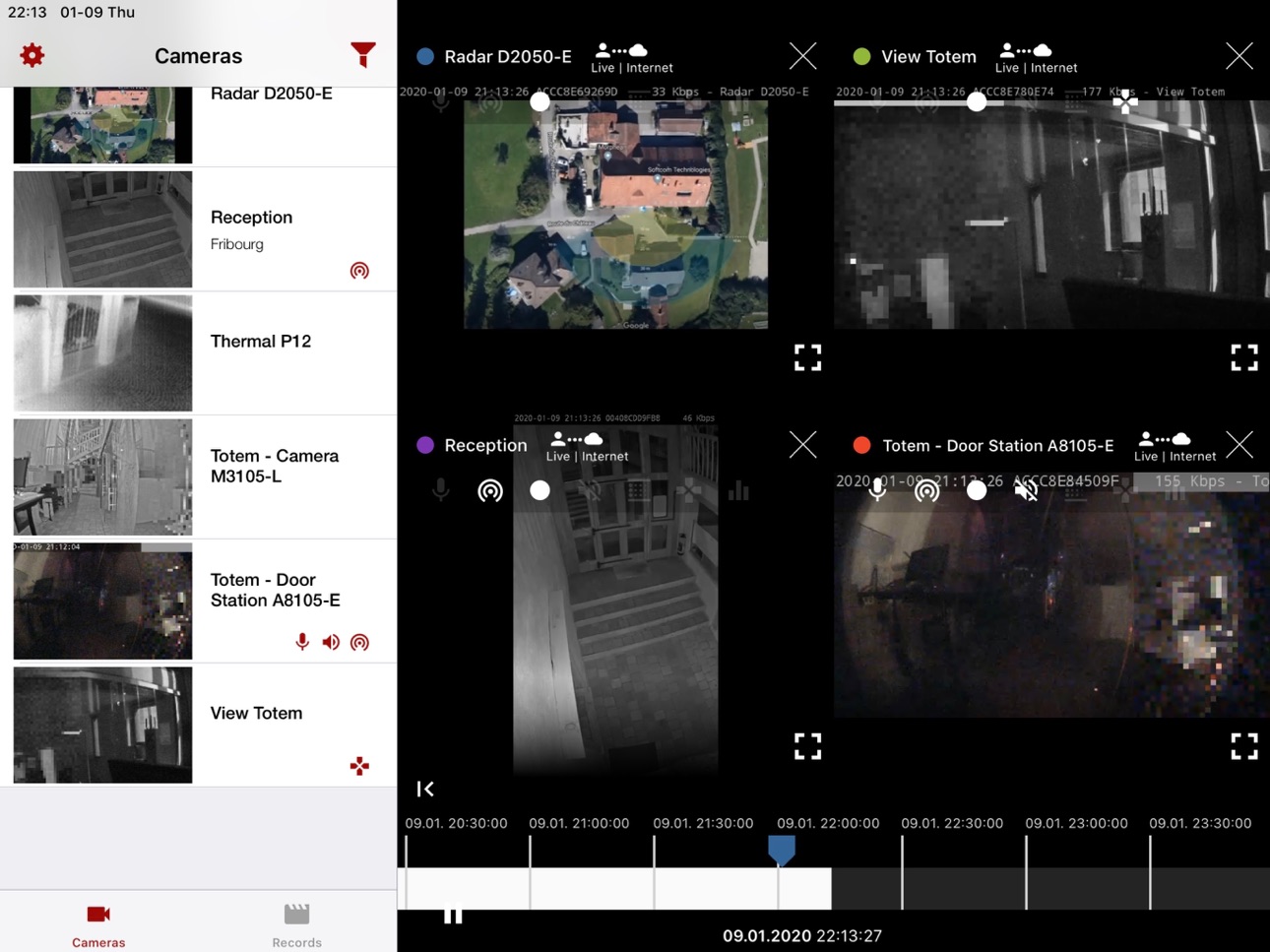Close the Reception video pane
Screen dimensions: 1270x952
(803, 445)
